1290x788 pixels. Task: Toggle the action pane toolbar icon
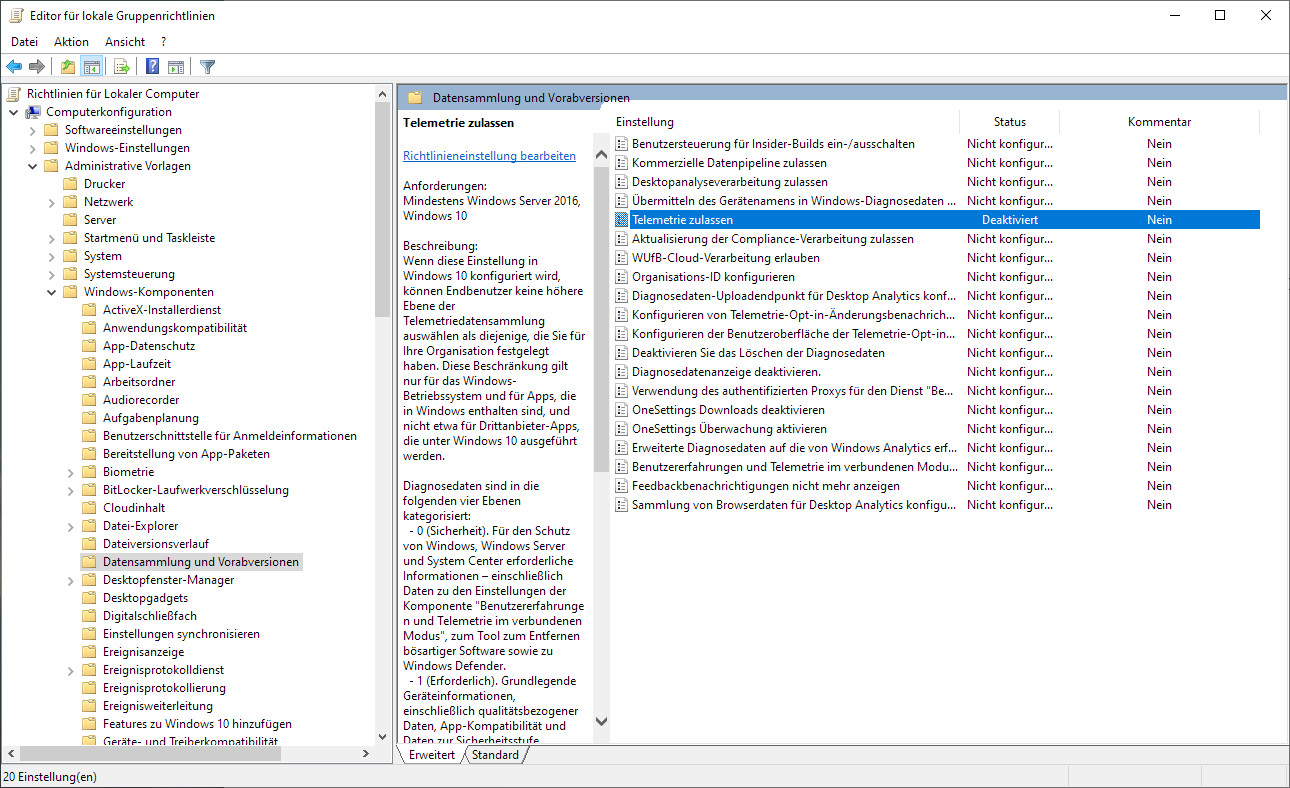coord(176,67)
